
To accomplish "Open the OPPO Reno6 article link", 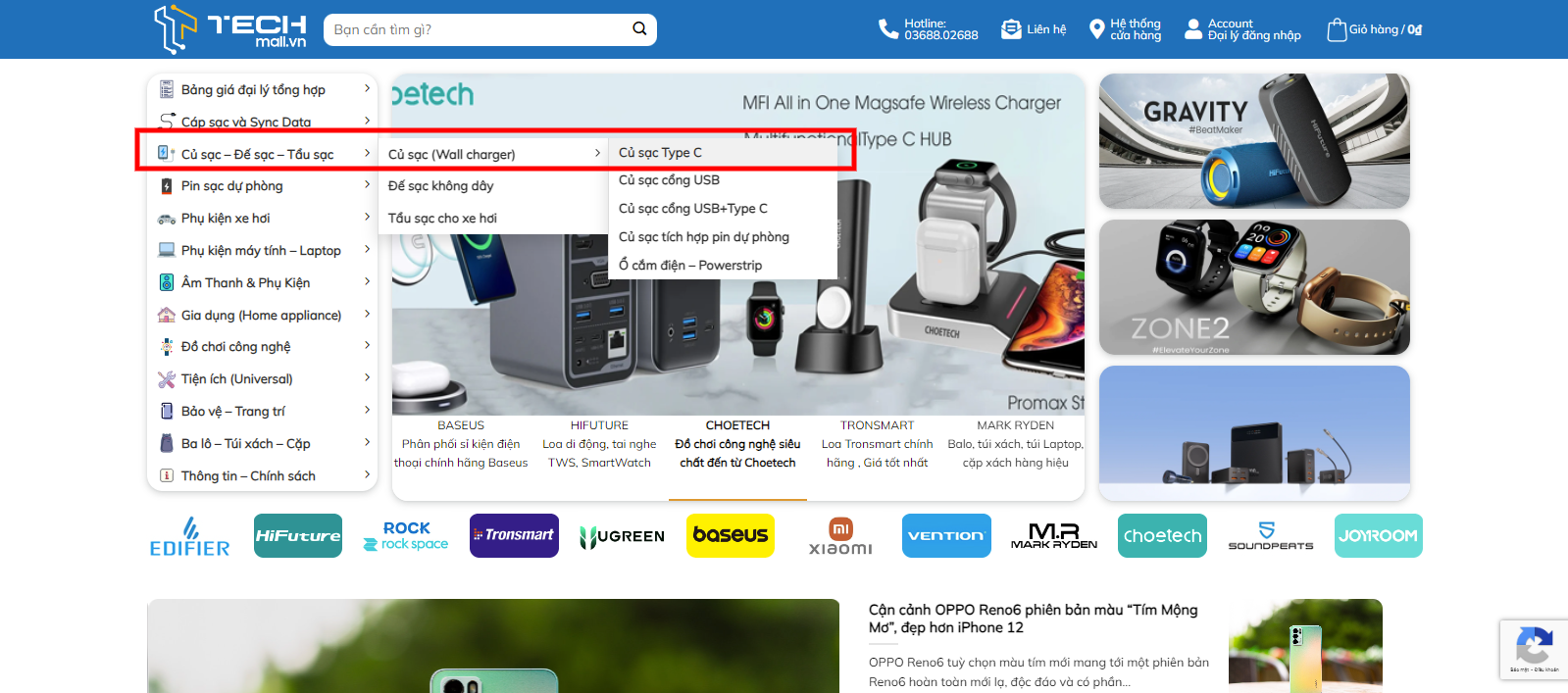I will click(x=1033, y=619).
